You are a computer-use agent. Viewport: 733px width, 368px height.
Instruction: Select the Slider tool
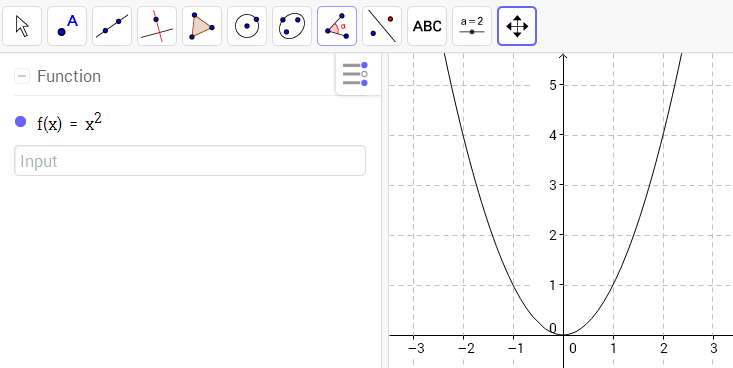point(472,26)
